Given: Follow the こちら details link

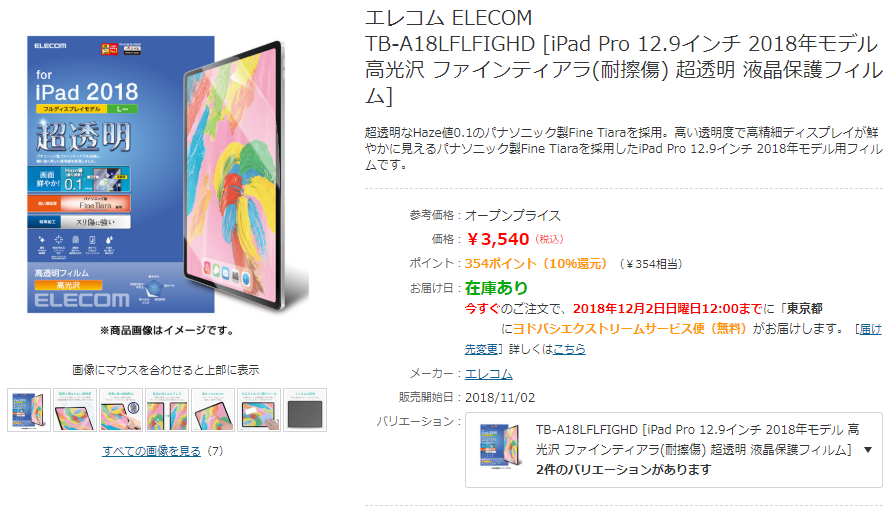Looking at the screenshot, I should pos(569,349).
